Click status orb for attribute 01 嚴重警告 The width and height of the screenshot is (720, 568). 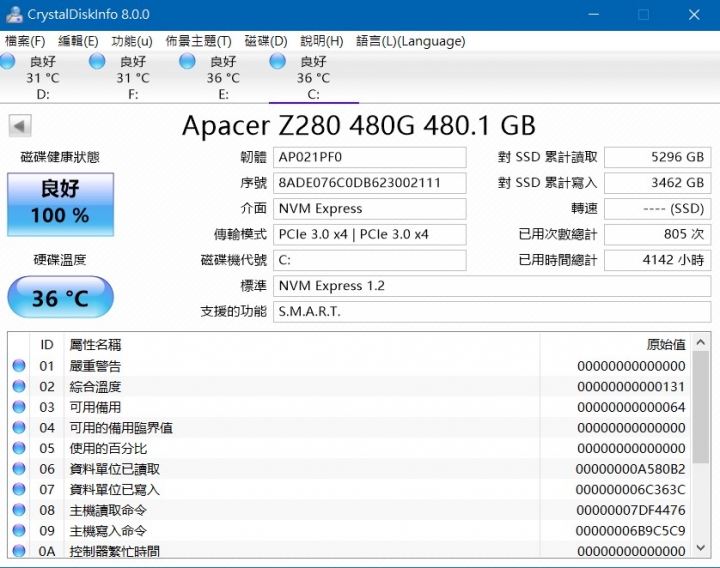tap(19, 366)
